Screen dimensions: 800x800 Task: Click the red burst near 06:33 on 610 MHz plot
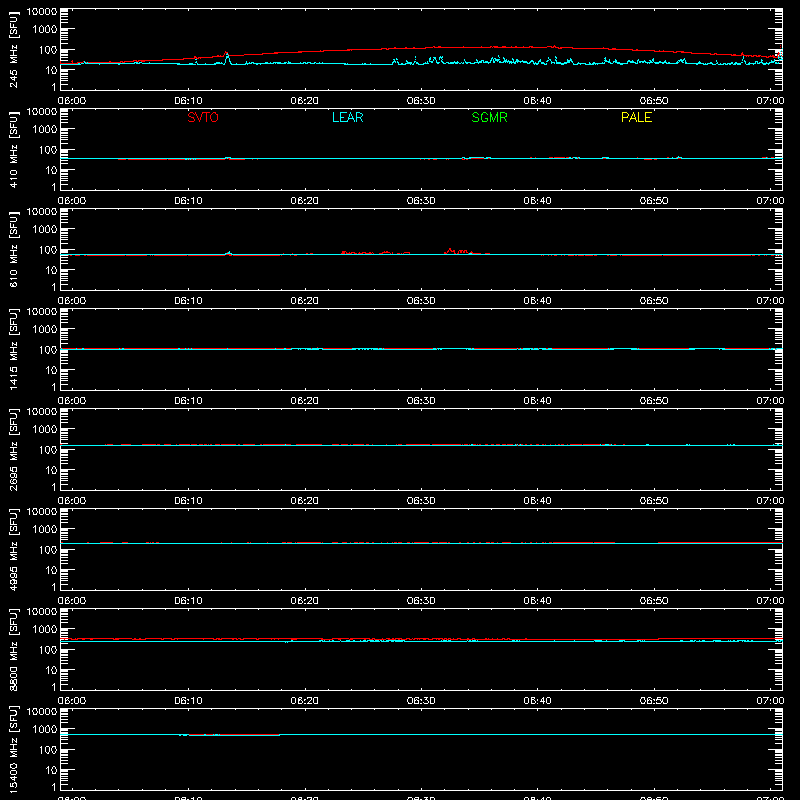[x=458, y=251]
